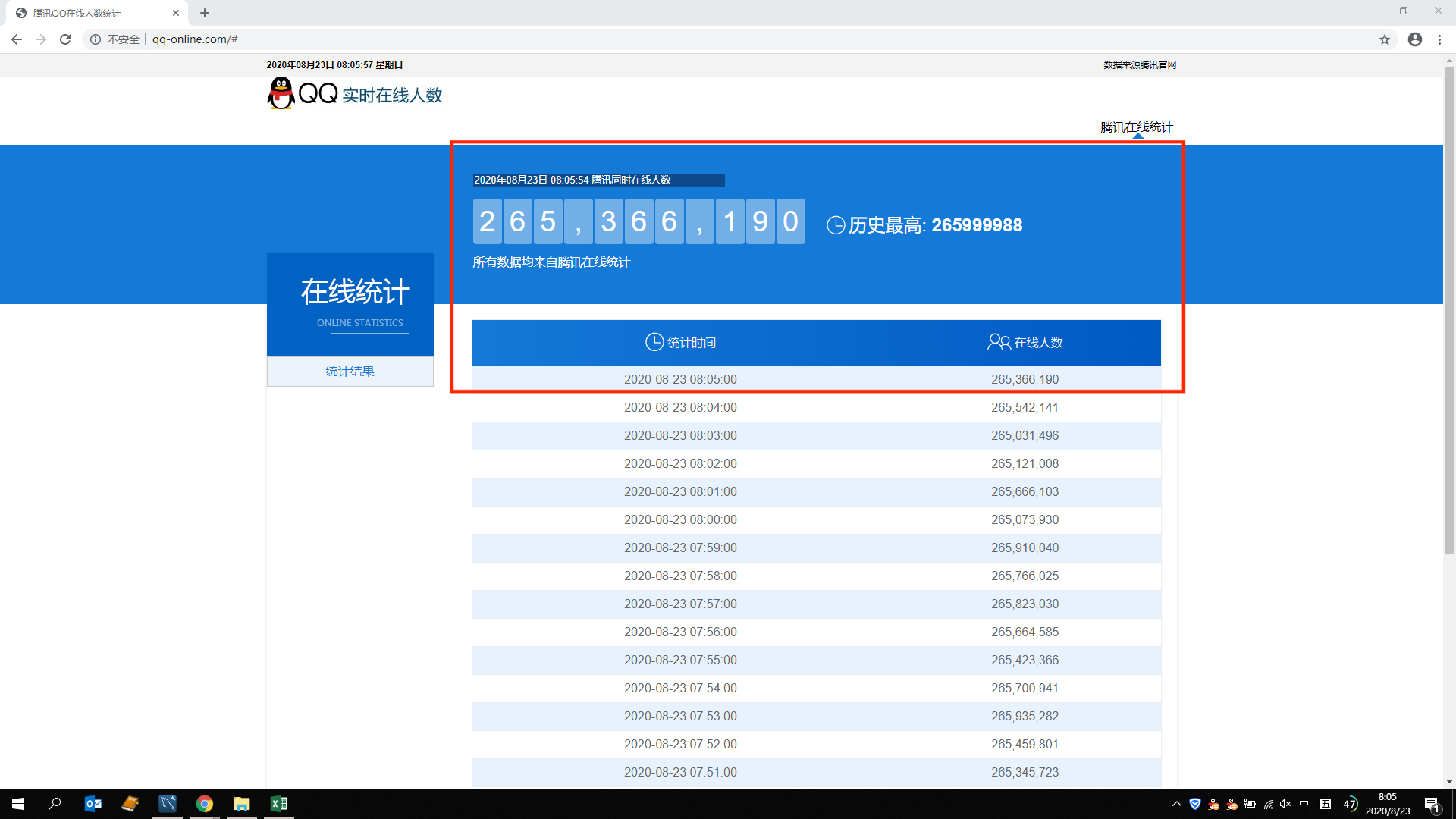Click the 数据来源腾讯官网 text
Image resolution: width=1456 pixels, height=819 pixels.
pos(1140,65)
